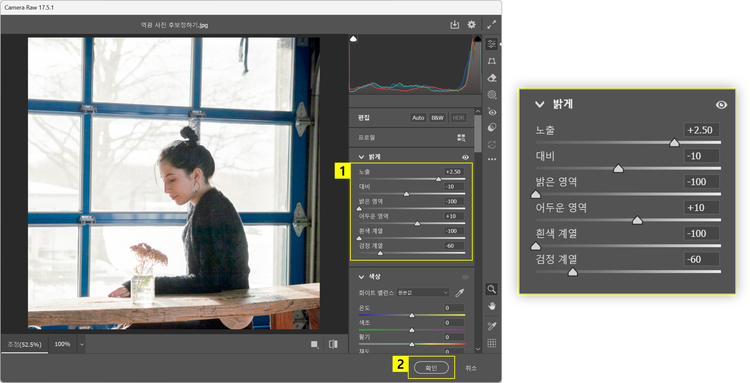Click the 대비 value field -10 in dialog
Screen dimensions: 750x383
tap(453, 186)
